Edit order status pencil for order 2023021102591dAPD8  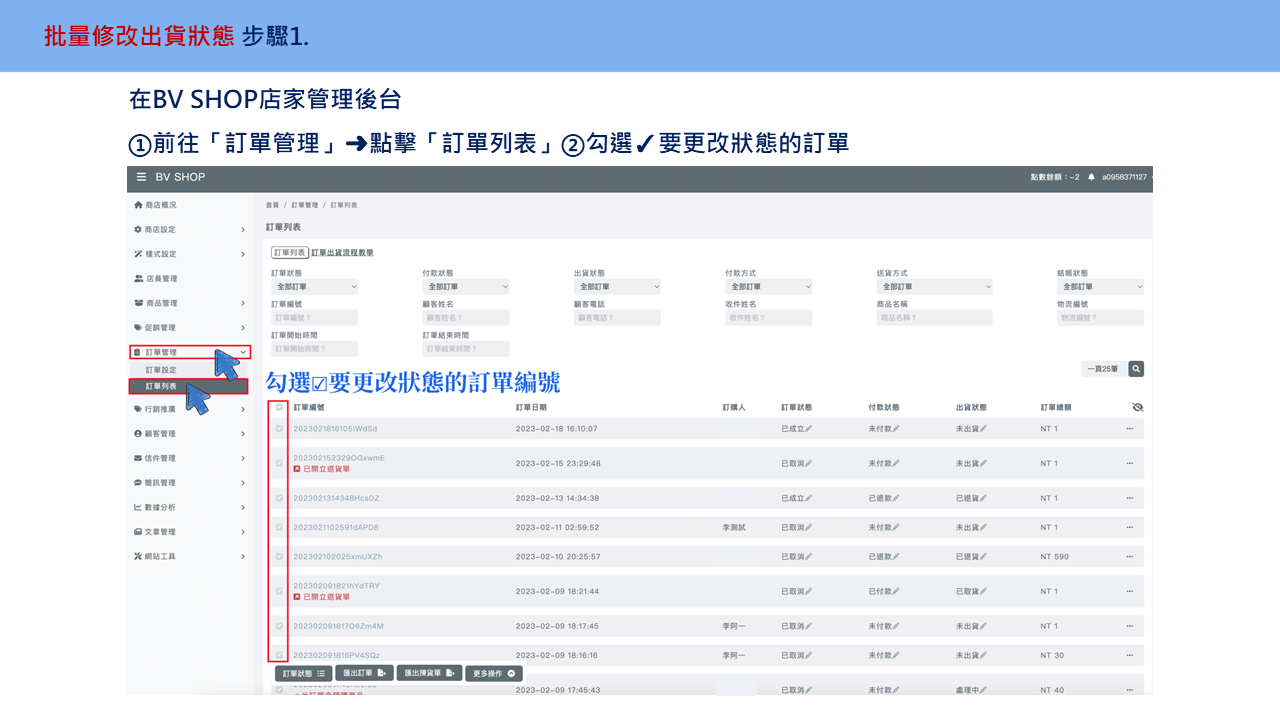[809, 527]
